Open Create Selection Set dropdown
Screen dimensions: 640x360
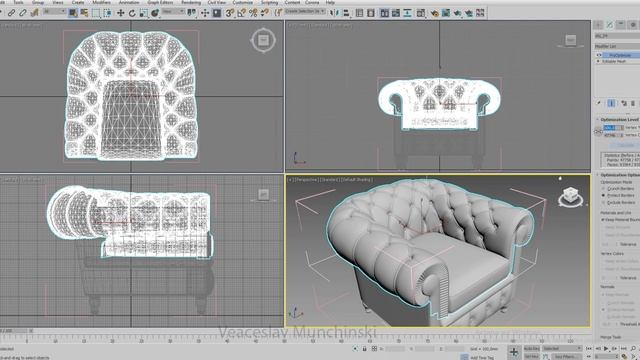point(305,12)
